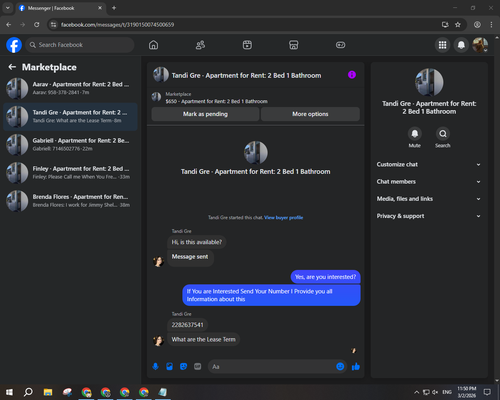Image resolution: width=500 pixels, height=400 pixels.
Task: Choose a sticker from the sticker icon
Action: [x=183, y=367]
